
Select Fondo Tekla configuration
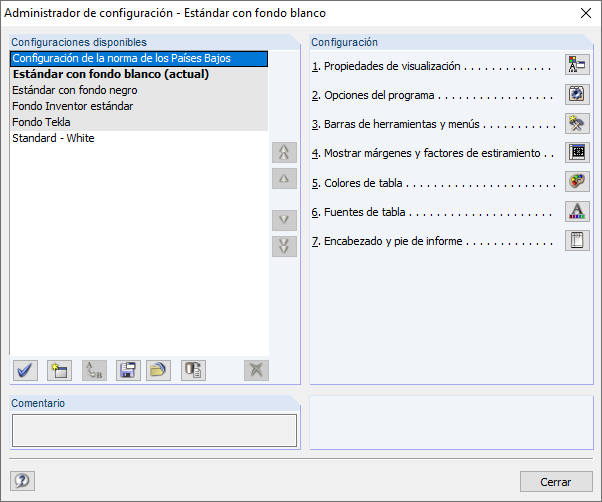[139, 122]
